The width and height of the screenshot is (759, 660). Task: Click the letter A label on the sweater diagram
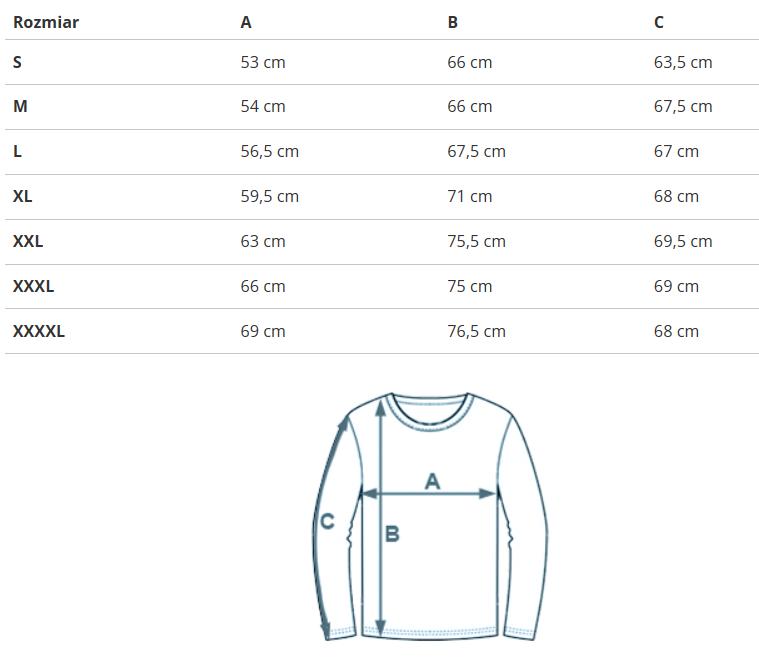click(432, 481)
